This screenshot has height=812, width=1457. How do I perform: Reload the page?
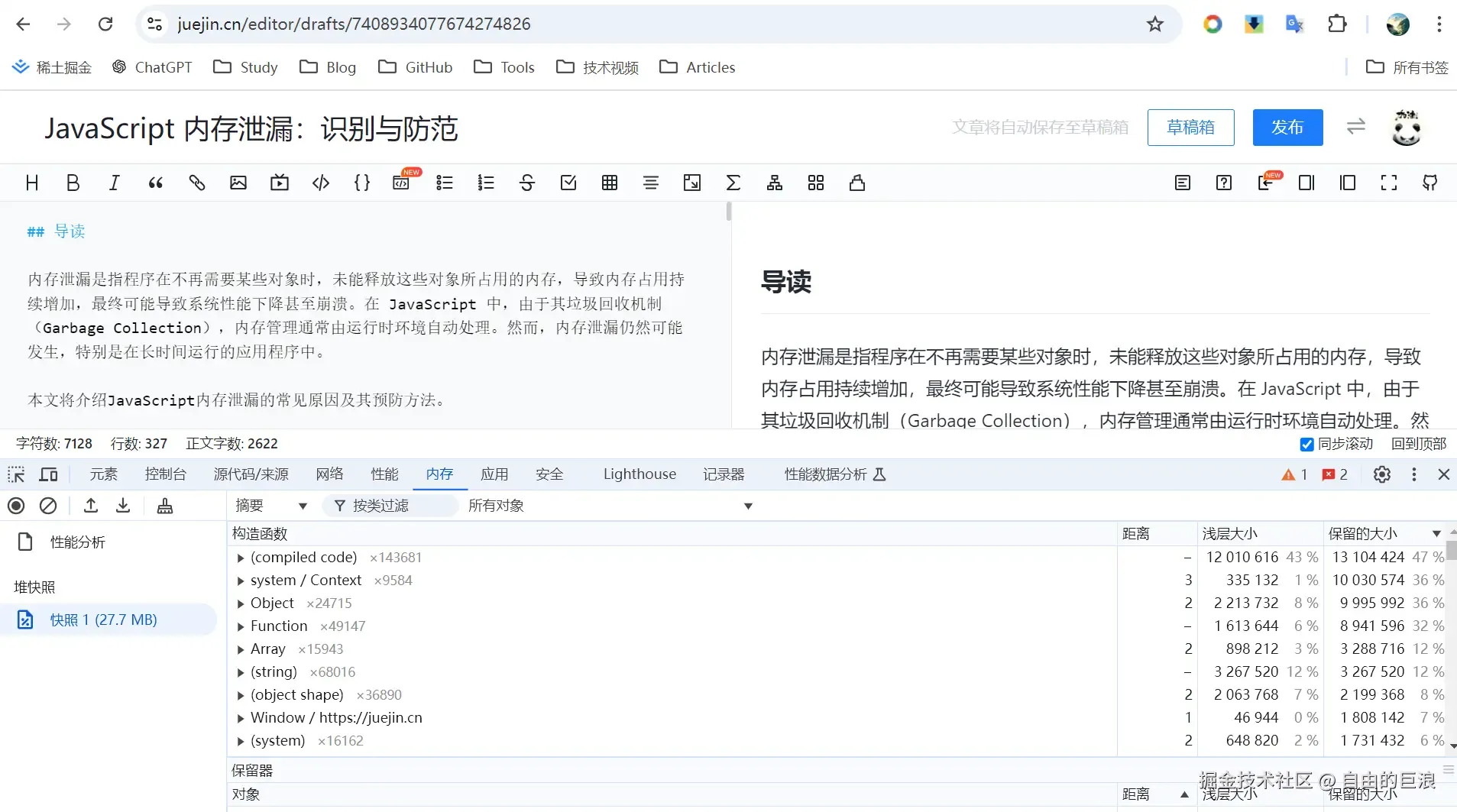(105, 24)
